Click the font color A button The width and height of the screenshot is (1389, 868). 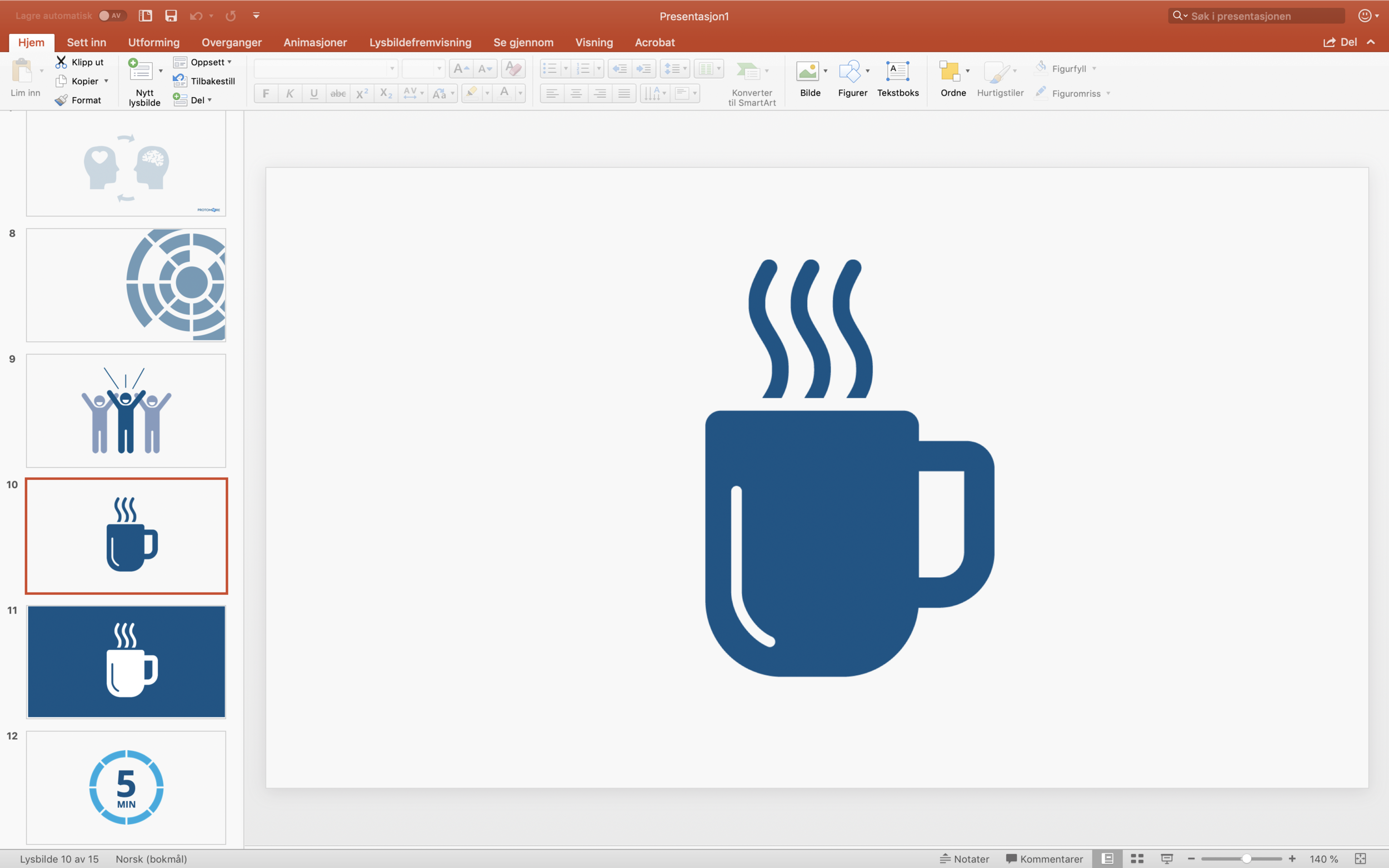(504, 92)
